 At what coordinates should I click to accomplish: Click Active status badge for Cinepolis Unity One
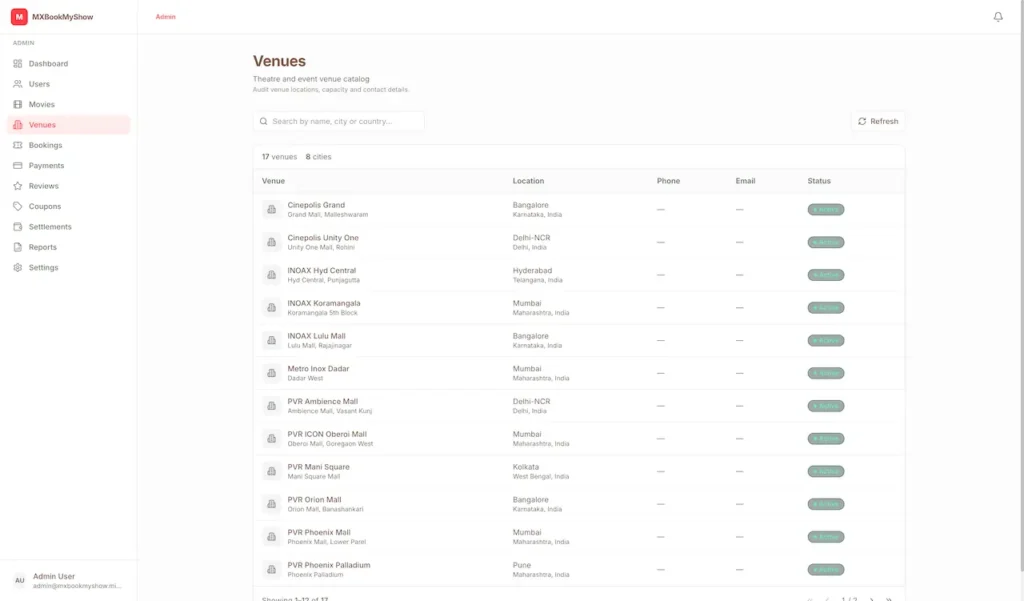click(x=825, y=242)
